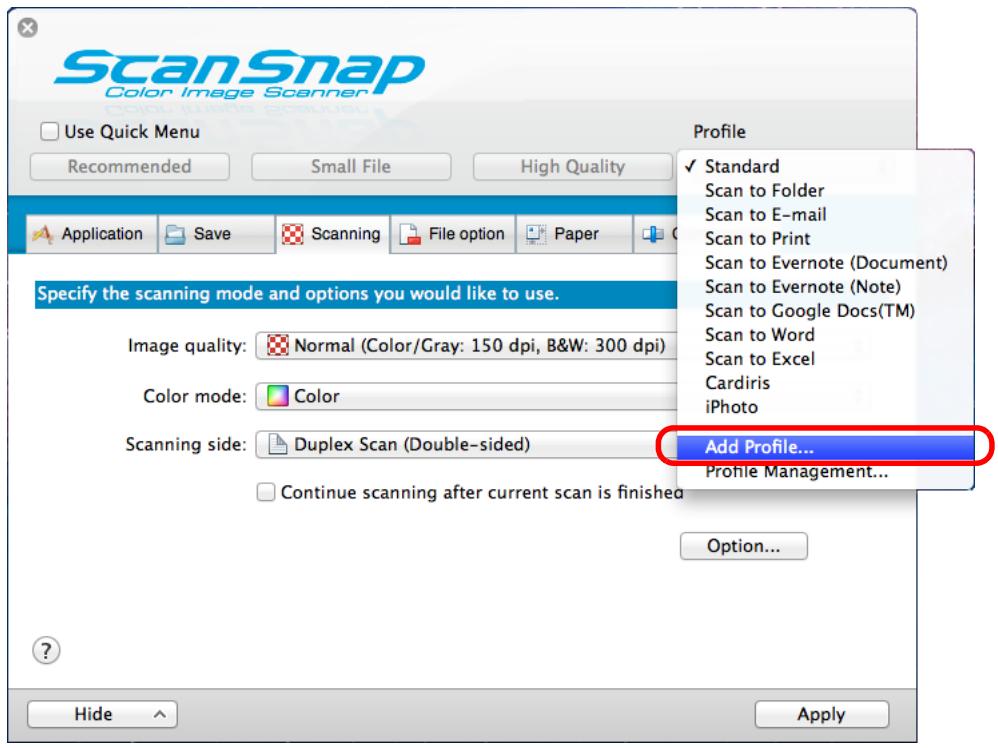This screenshot has height=748, width=998.
Task: Click the Hide button to collapse details
Action: (102, 714)
